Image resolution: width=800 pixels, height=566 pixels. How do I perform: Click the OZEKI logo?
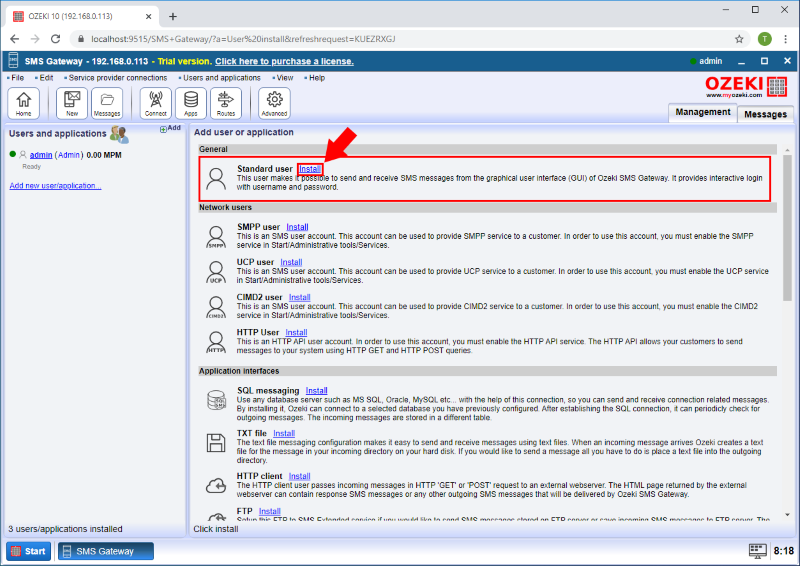[x=746, y=86]
